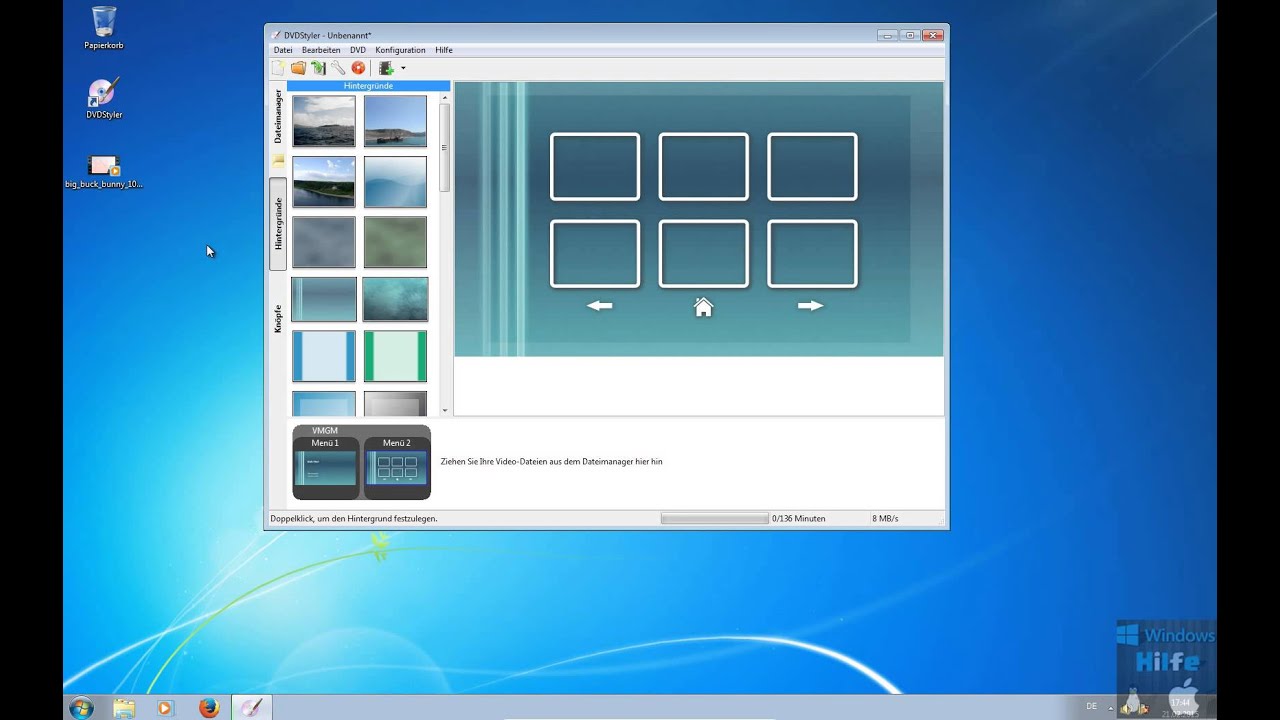This screenshot has height=720, width=1280.
Task: Save the project using the toolbar icon
Action: click(318, 68)
